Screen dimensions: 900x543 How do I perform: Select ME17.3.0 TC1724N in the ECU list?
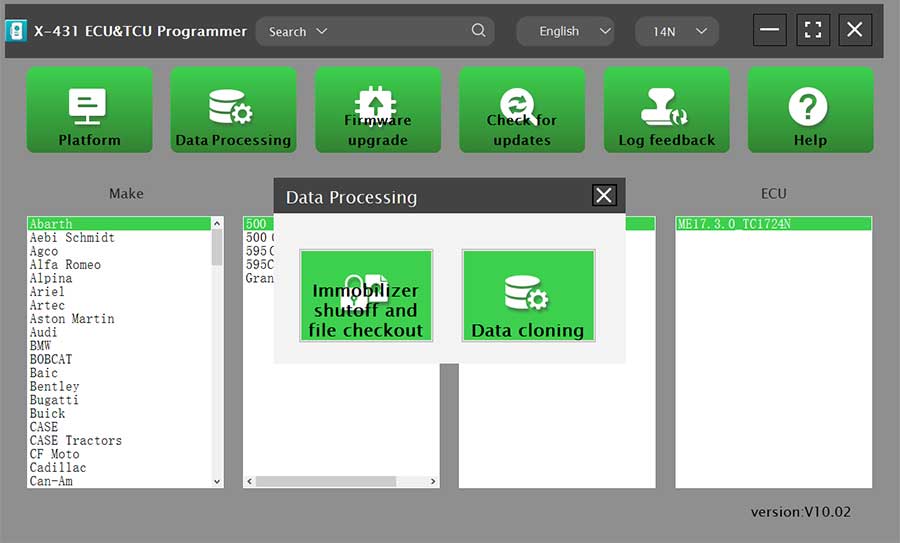(773, 223)
